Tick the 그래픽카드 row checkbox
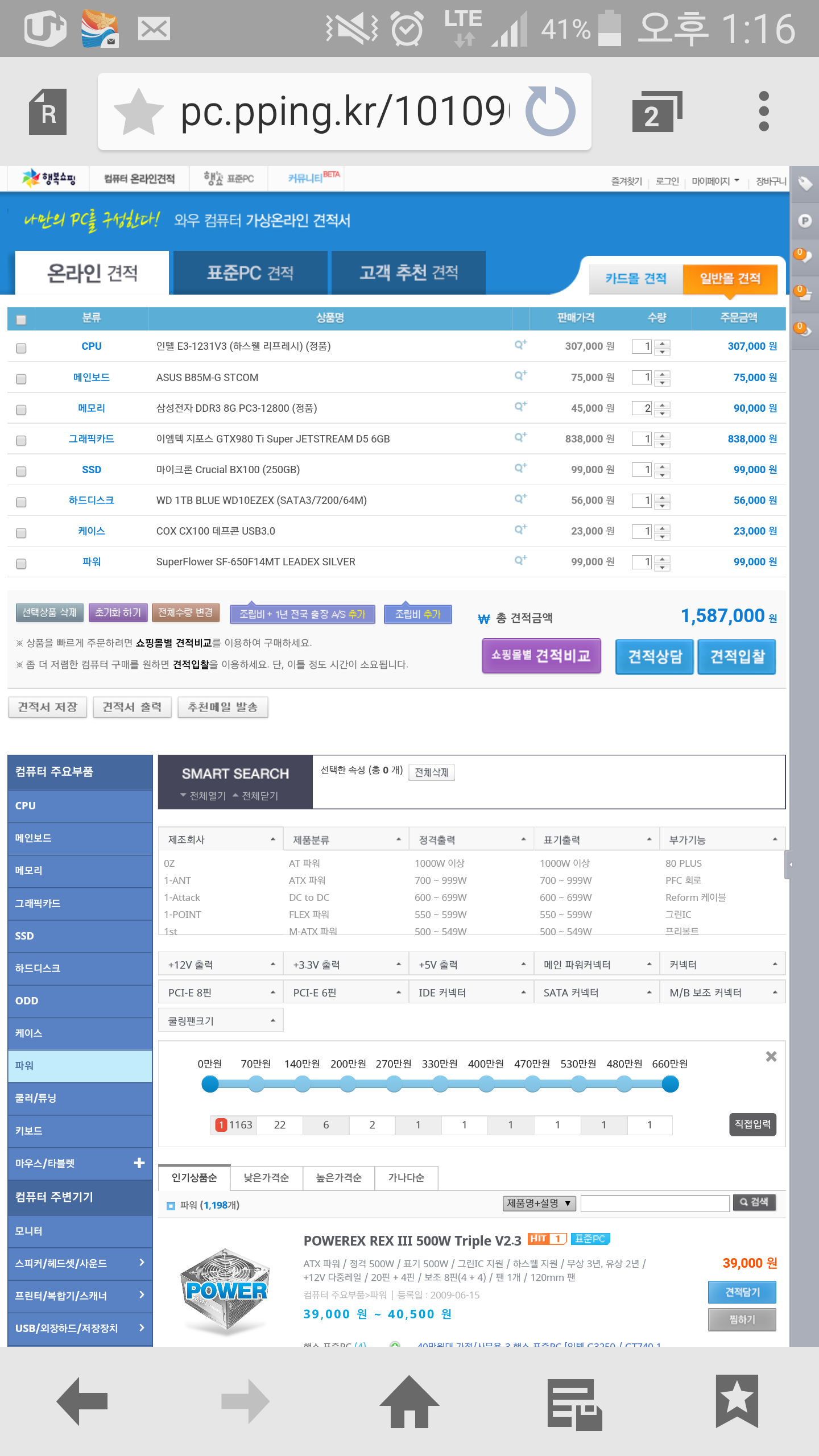This screenshot has height=1456, width=819. coord(21,440)
